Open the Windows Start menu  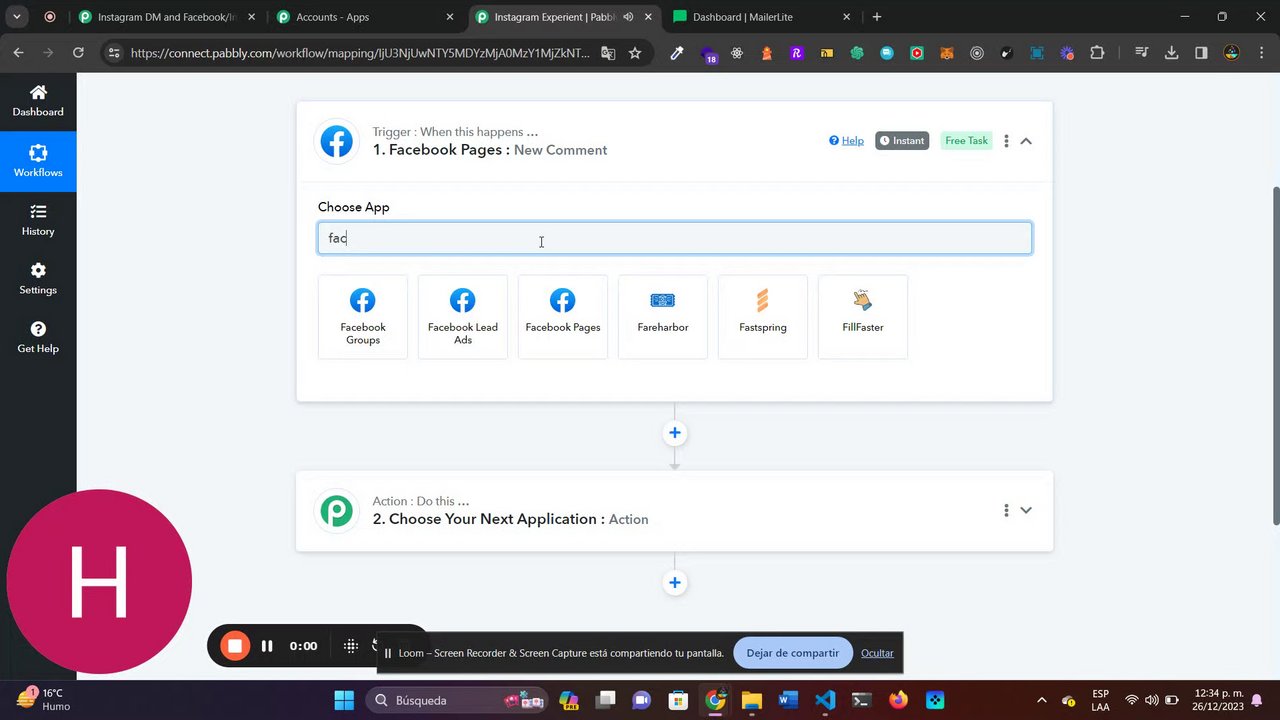tap(344, 700)
